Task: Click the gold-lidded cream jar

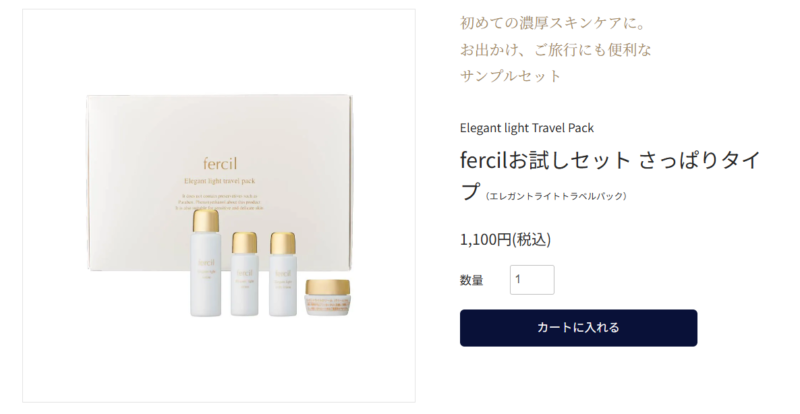Action: [x=328, y=298]
